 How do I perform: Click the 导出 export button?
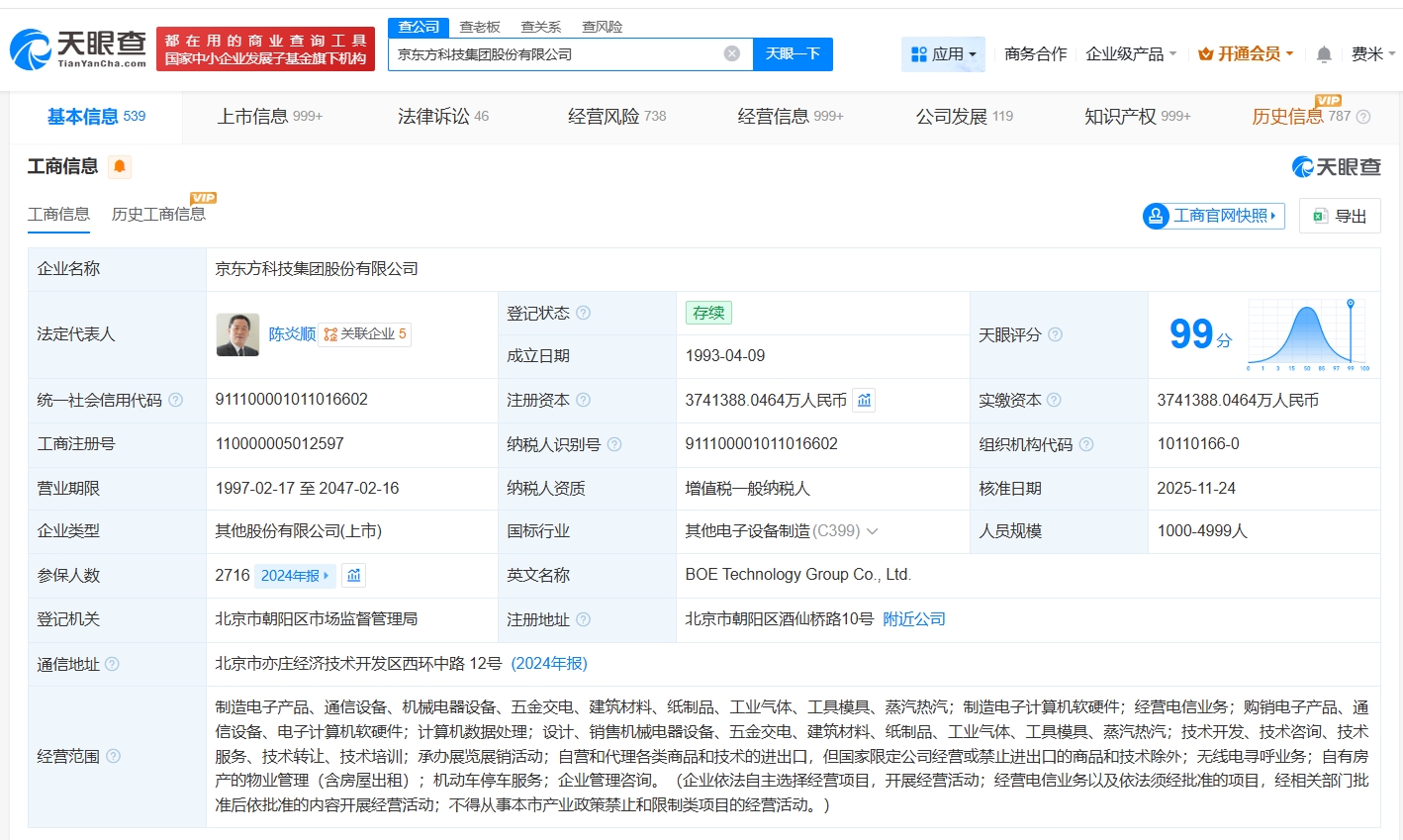click(1340, 216)
